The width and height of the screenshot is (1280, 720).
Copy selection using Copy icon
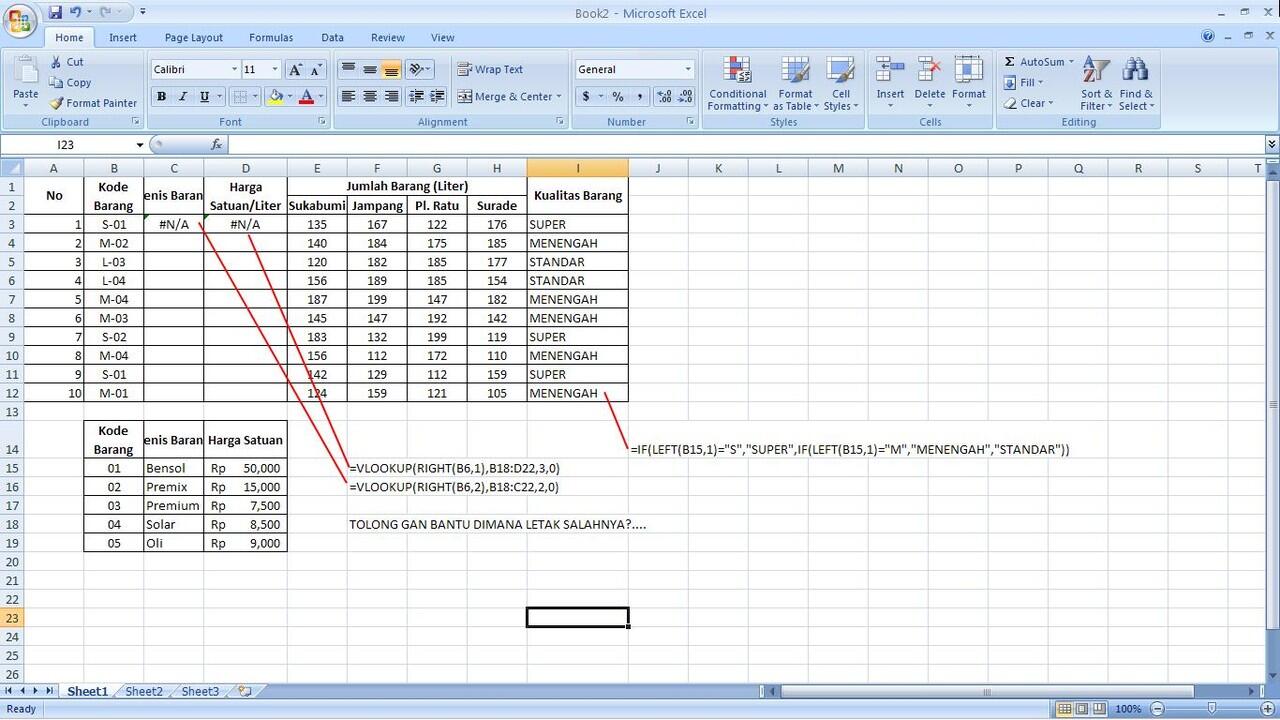70,83
